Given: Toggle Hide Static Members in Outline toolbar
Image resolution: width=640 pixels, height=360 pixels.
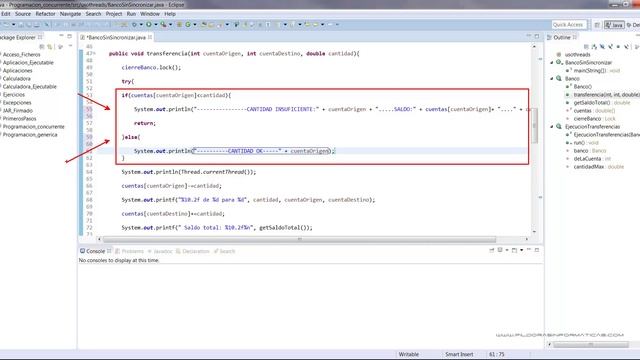Looking at the screenshot, I should point(610,47).
